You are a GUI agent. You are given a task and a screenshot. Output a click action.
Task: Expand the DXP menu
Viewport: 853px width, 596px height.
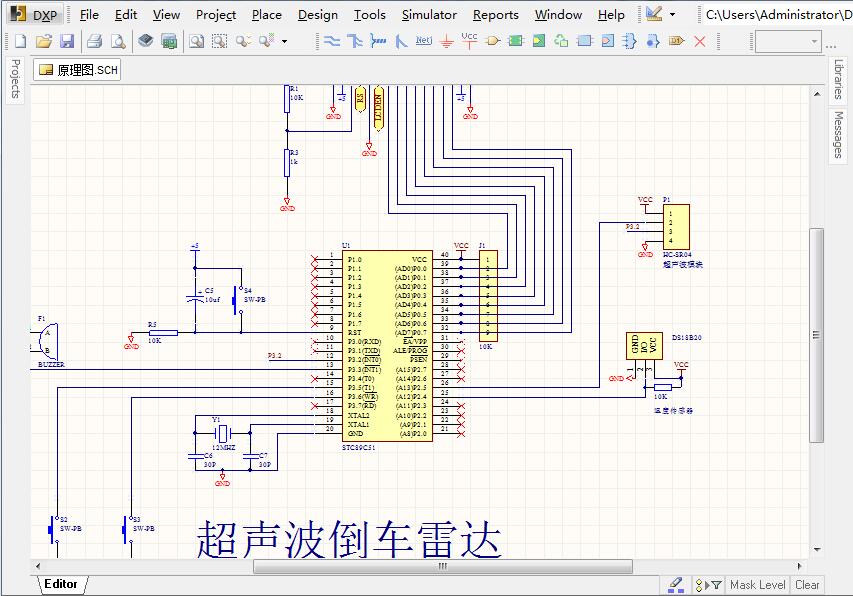pyautogui.click(x=42, y=15)
